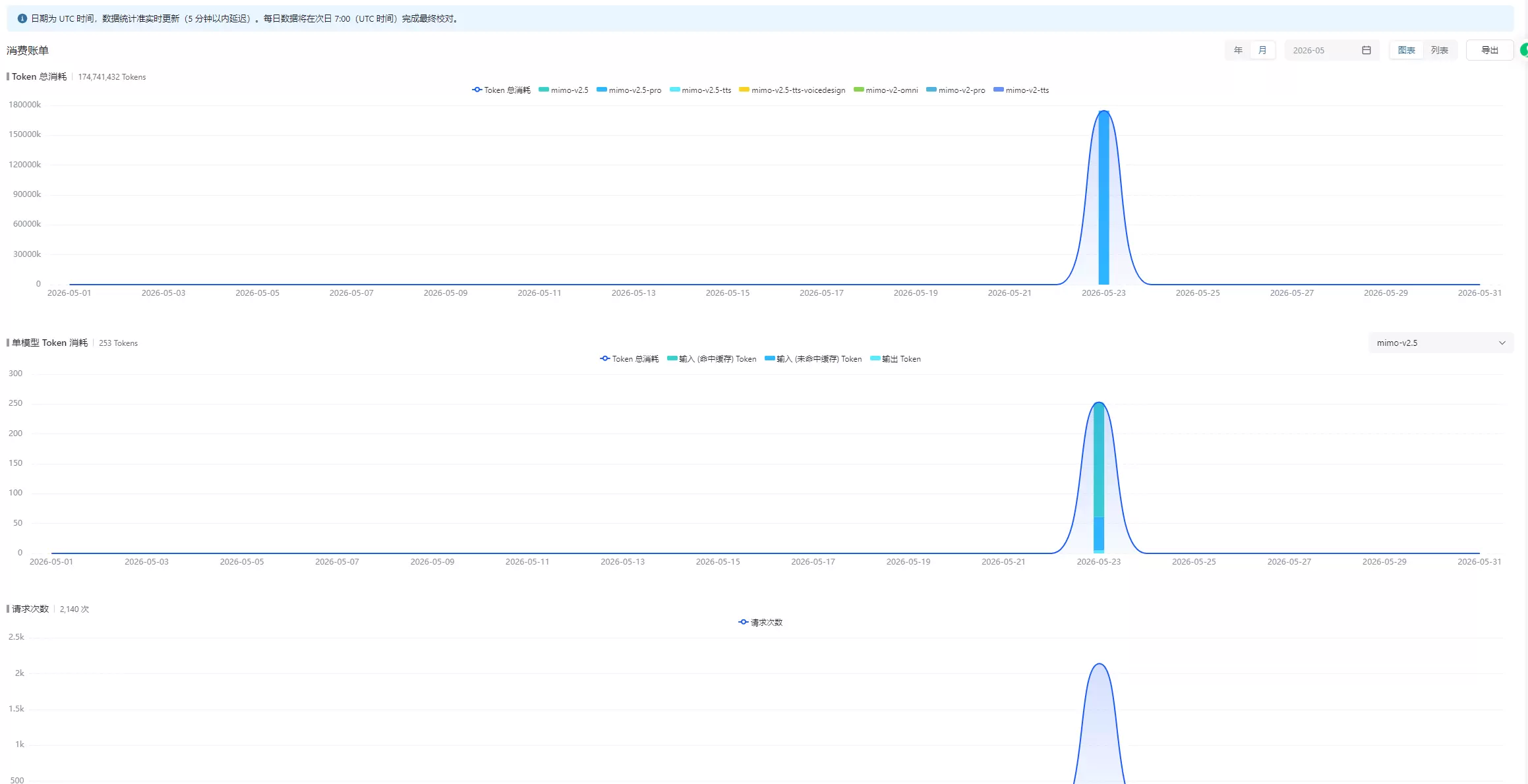
Task: Expand model selector via chevron arrow
Action: 1502,343
